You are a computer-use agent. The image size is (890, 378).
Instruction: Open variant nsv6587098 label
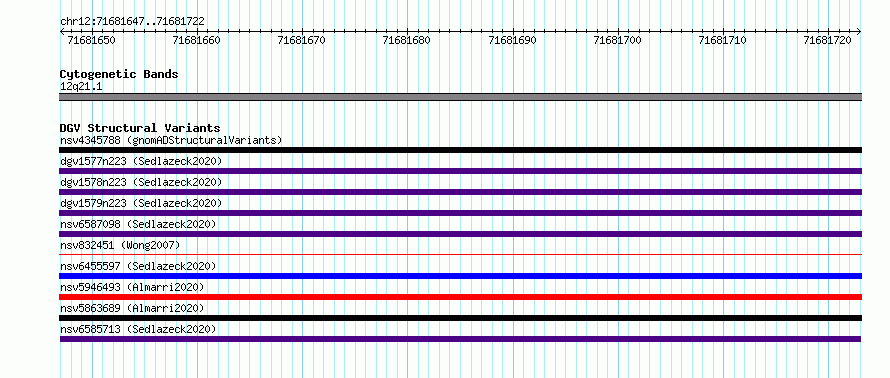pos(138,224)
